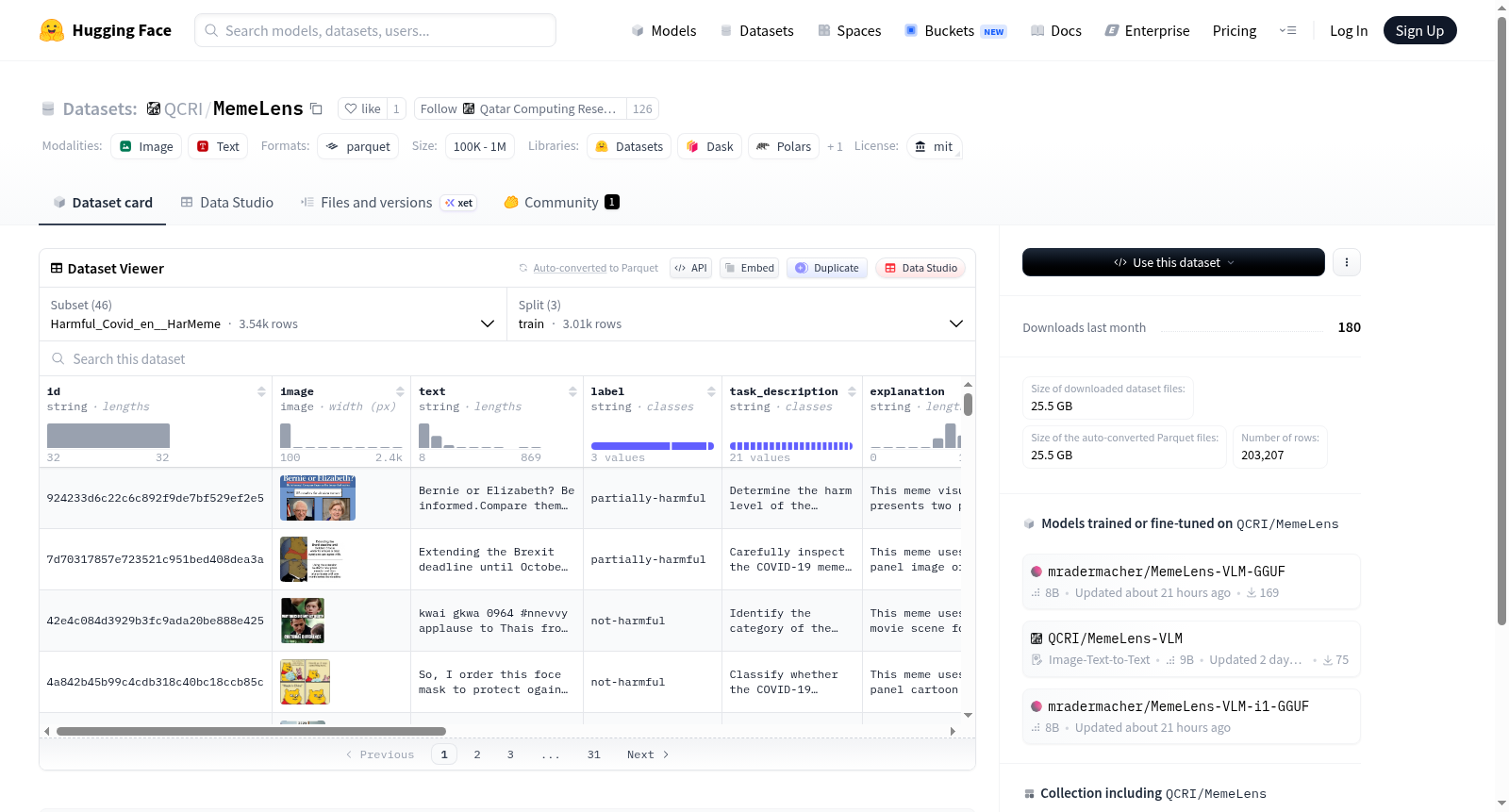
Task: Click the API button in Dataset Viewer
Action: click(x=690, y=268)
